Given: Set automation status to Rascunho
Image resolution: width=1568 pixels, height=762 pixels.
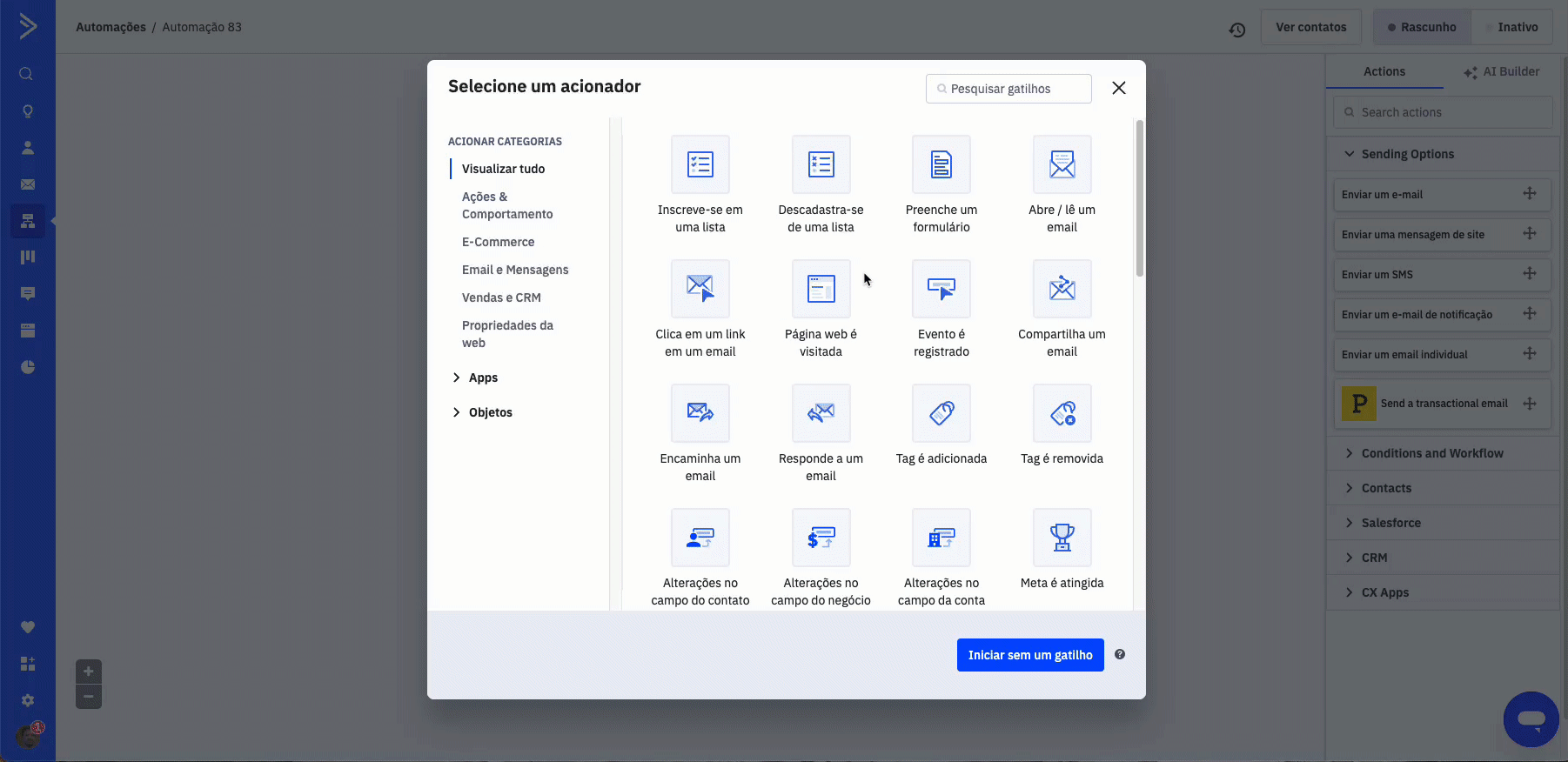Looking at the screenshot, I should (x=1421, y=28).
